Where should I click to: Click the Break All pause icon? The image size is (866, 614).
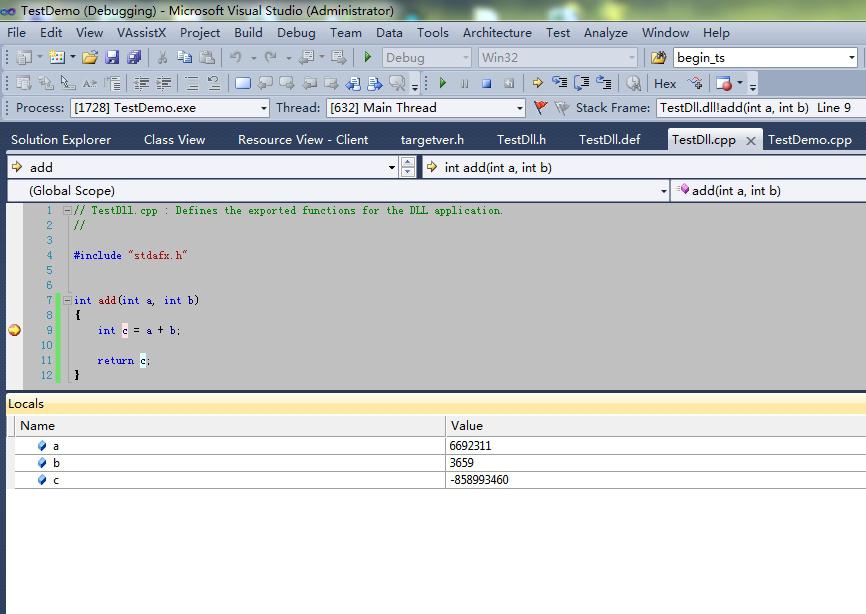click(464, 83)
